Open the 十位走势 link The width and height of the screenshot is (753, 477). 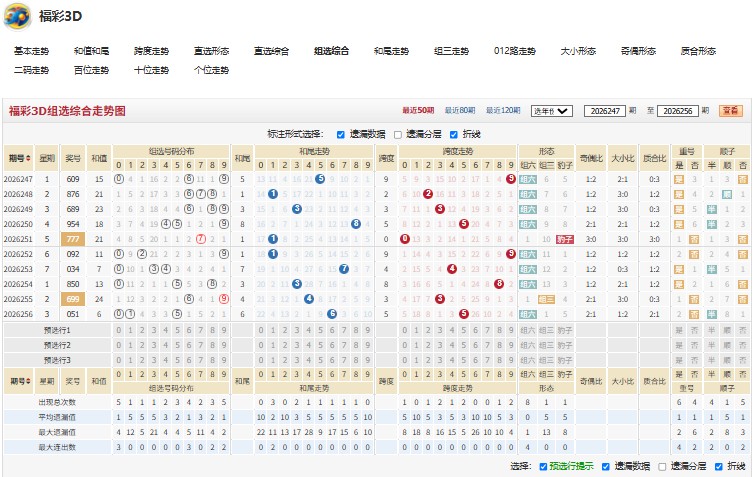pos(151,70)
